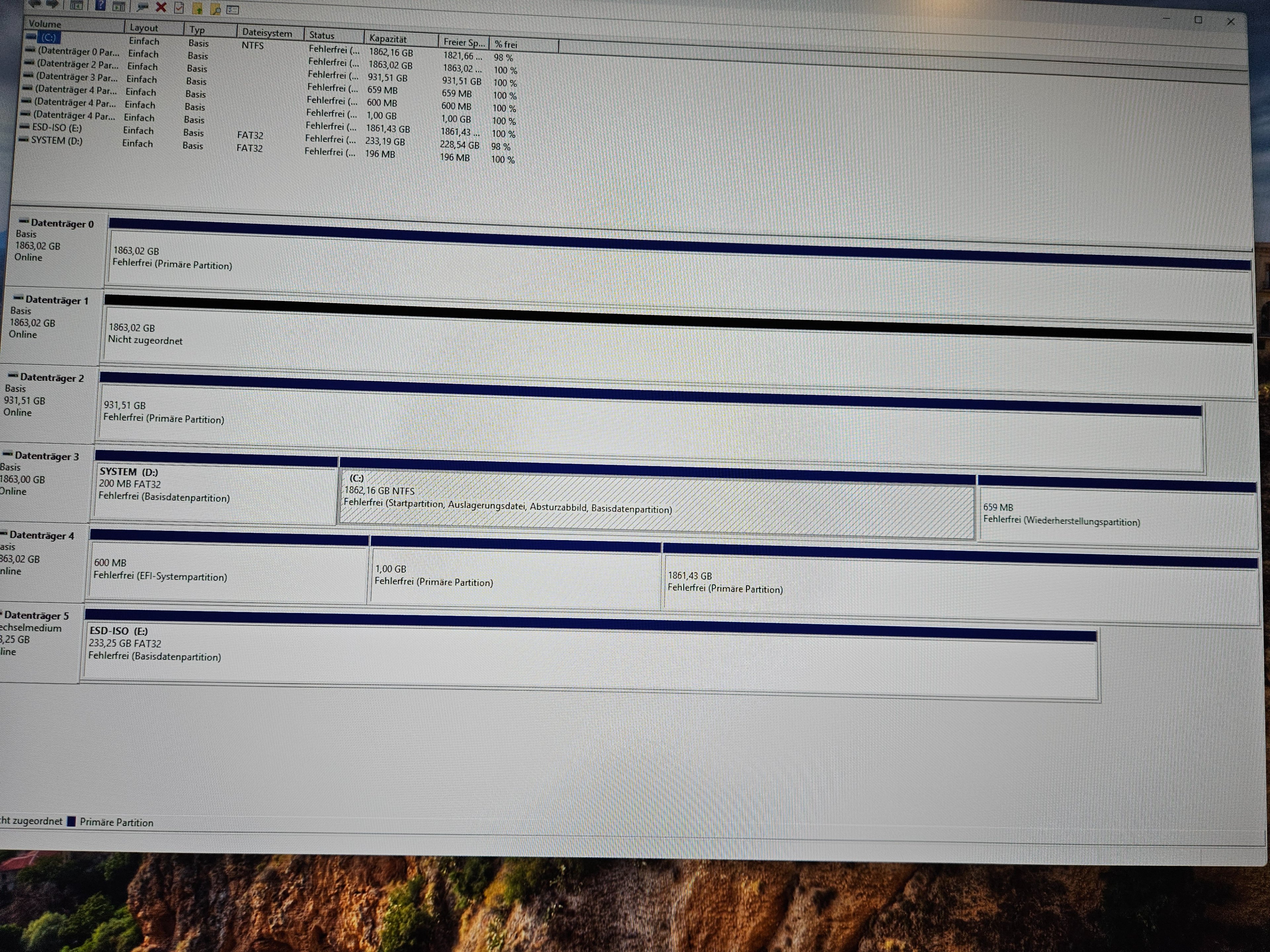
Task: Click the Settings list icon in toolbar
Action: [x=233, y=10]
